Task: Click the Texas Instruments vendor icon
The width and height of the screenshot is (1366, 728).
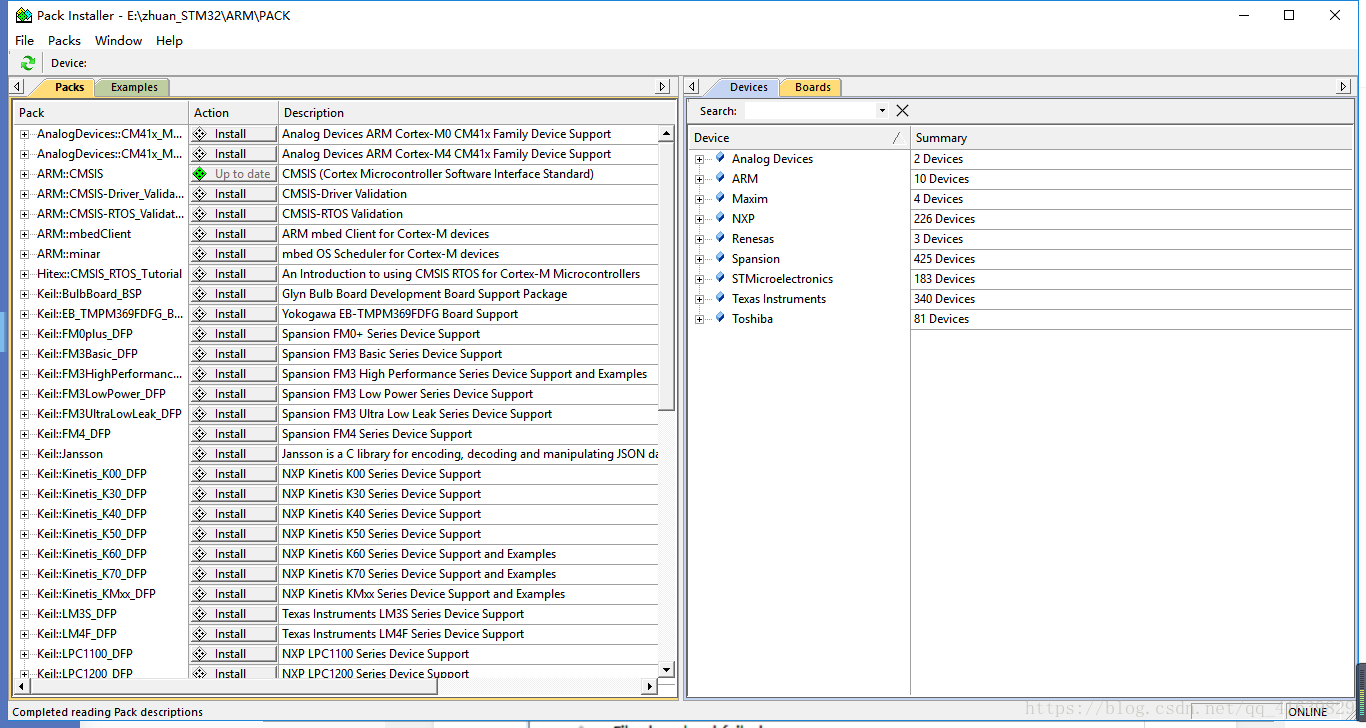Action: 720,298
